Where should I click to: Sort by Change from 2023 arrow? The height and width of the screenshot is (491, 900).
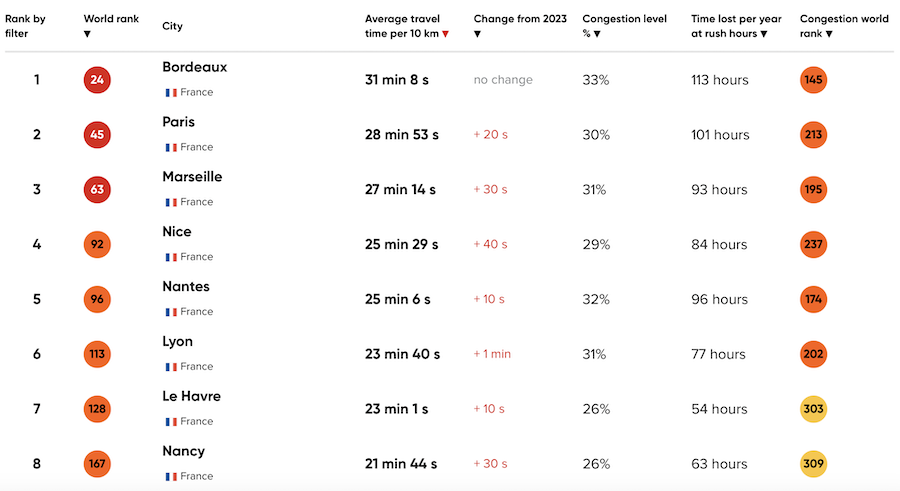pos(477,34)
